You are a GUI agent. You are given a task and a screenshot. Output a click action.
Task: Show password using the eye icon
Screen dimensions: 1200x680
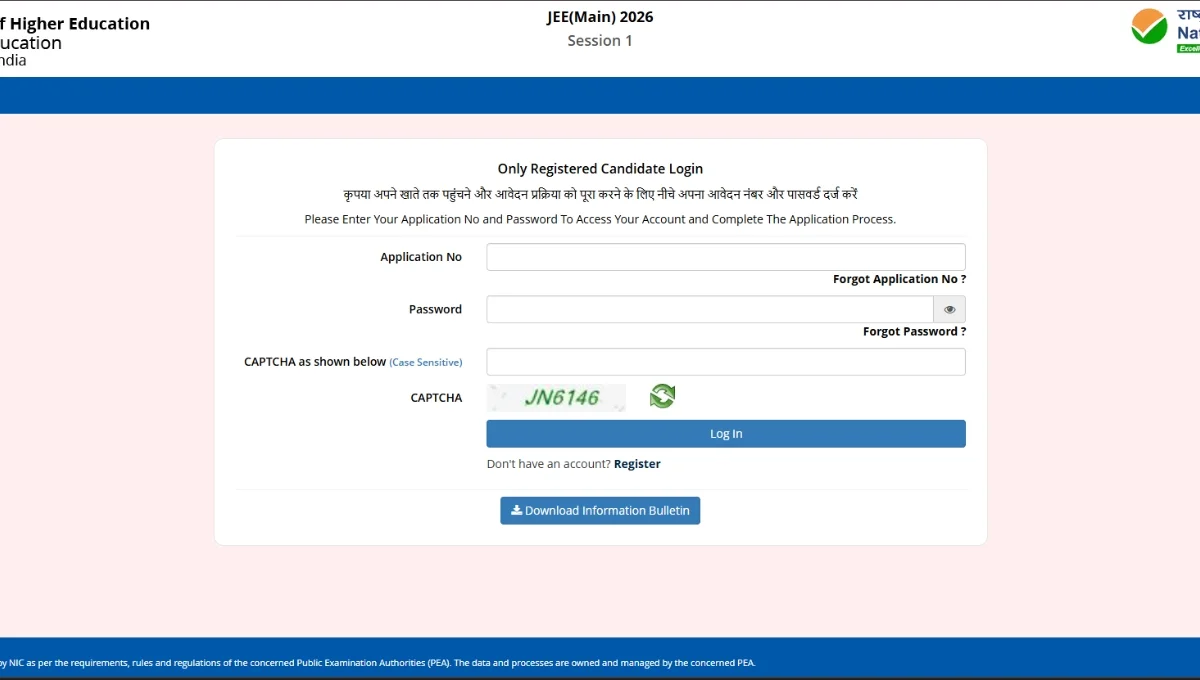(x=948, y=309)
